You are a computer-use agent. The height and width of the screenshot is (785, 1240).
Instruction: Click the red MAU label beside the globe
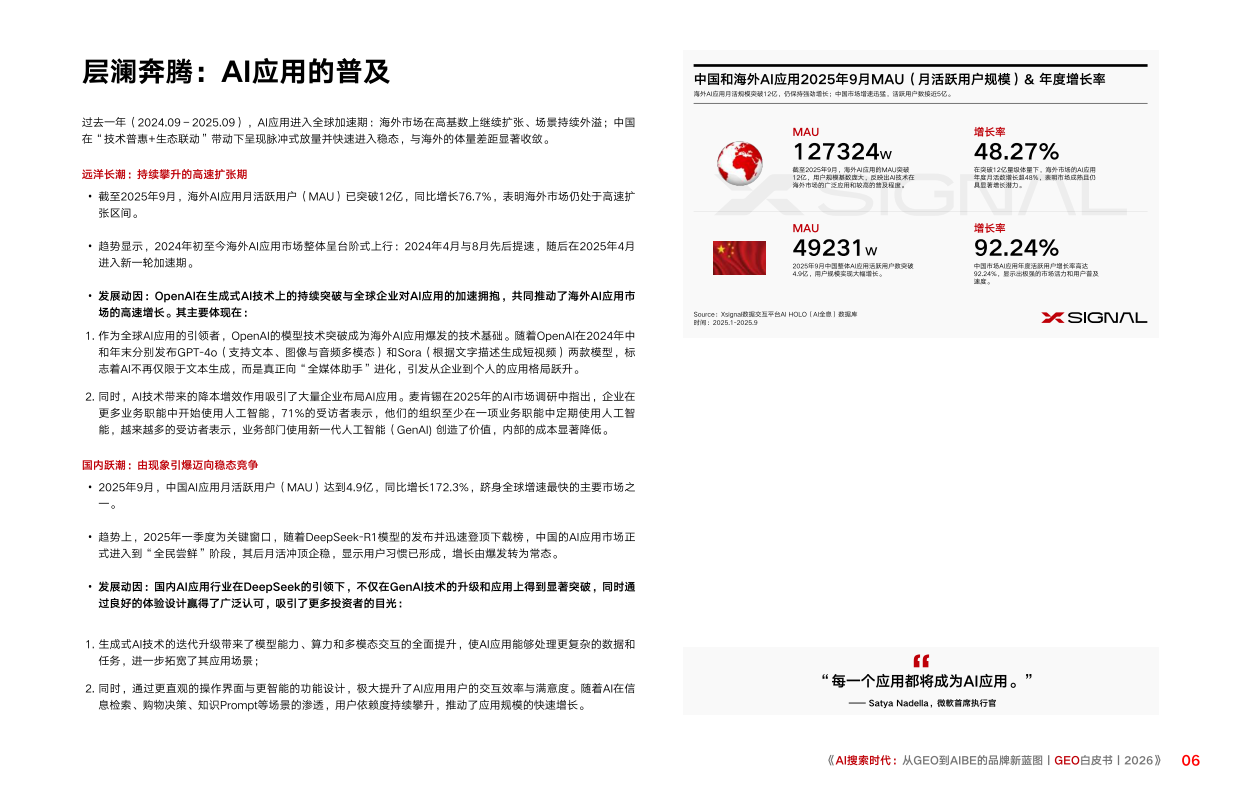click(x=804, y=132)
